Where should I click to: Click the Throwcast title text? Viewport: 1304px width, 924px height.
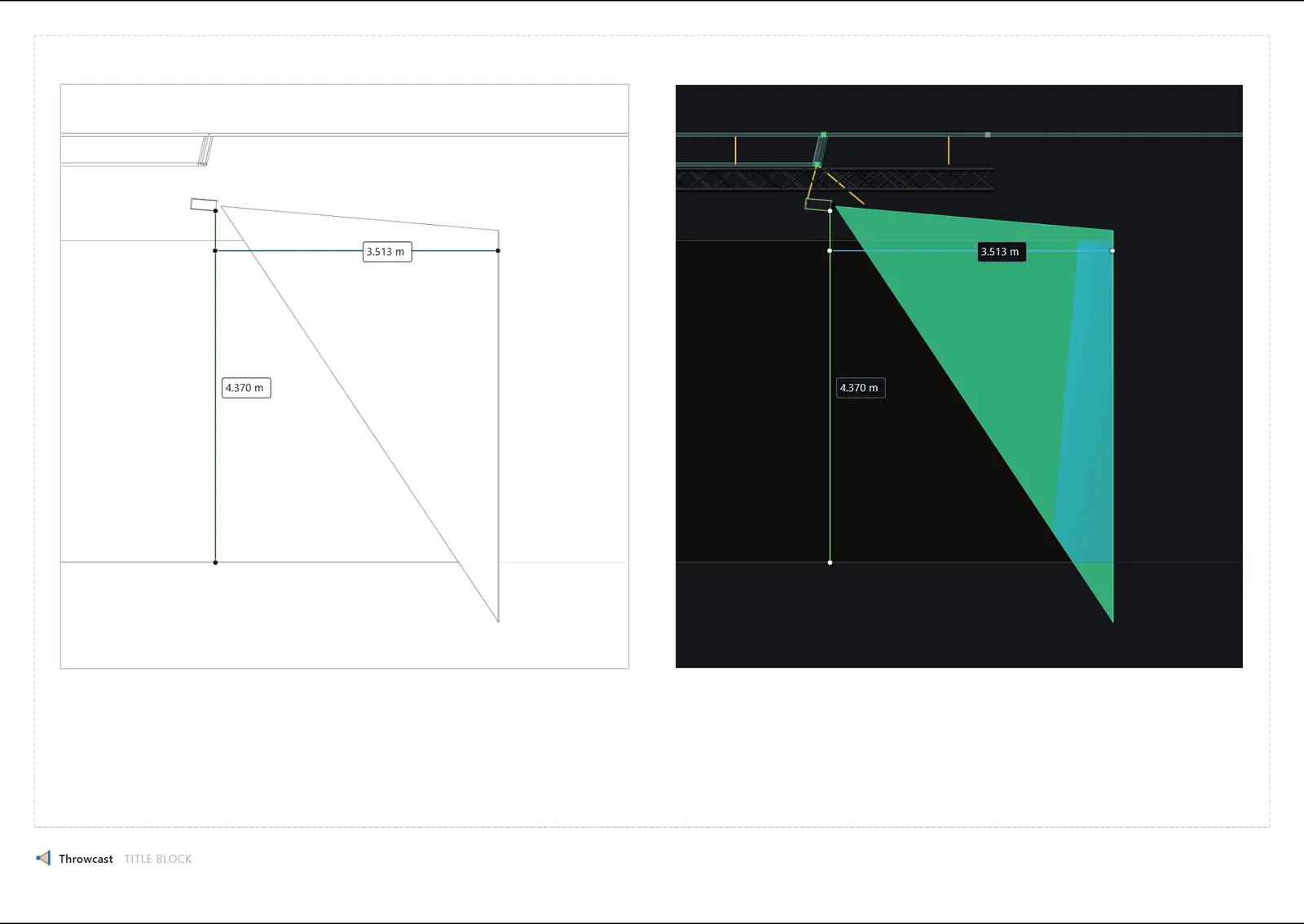point(86,859)
